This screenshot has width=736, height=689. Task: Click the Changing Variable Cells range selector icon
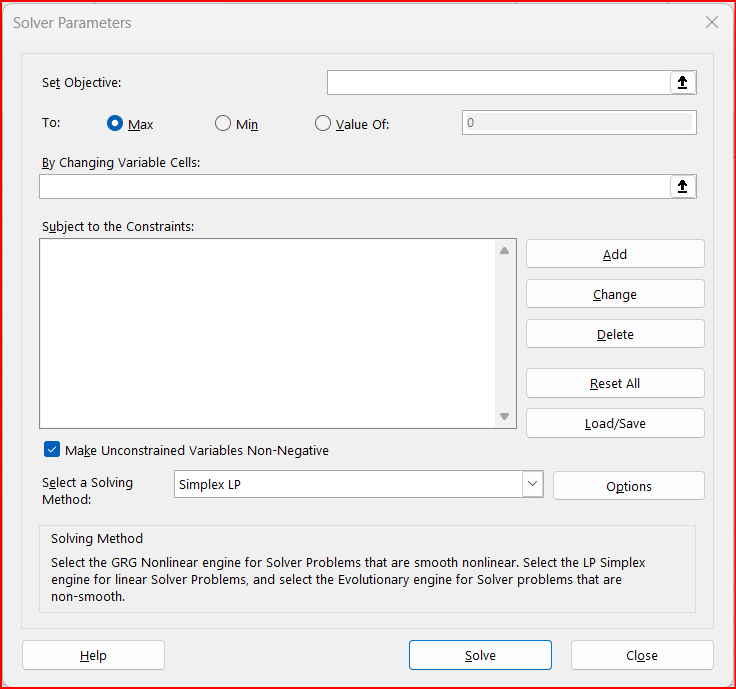682,187
